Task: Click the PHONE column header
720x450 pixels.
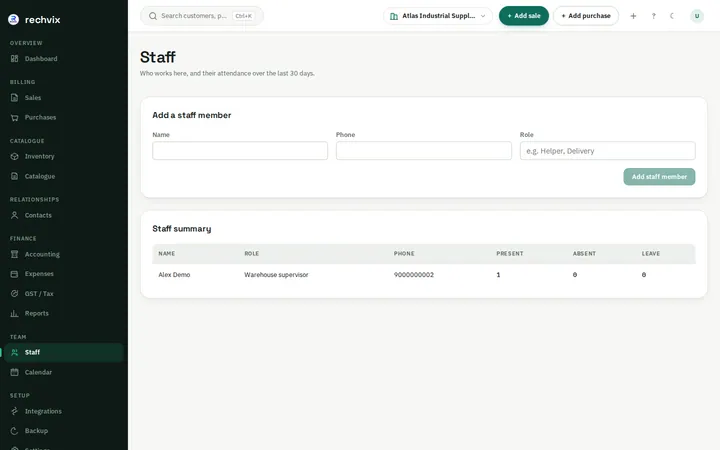Action: coord(404,253)
